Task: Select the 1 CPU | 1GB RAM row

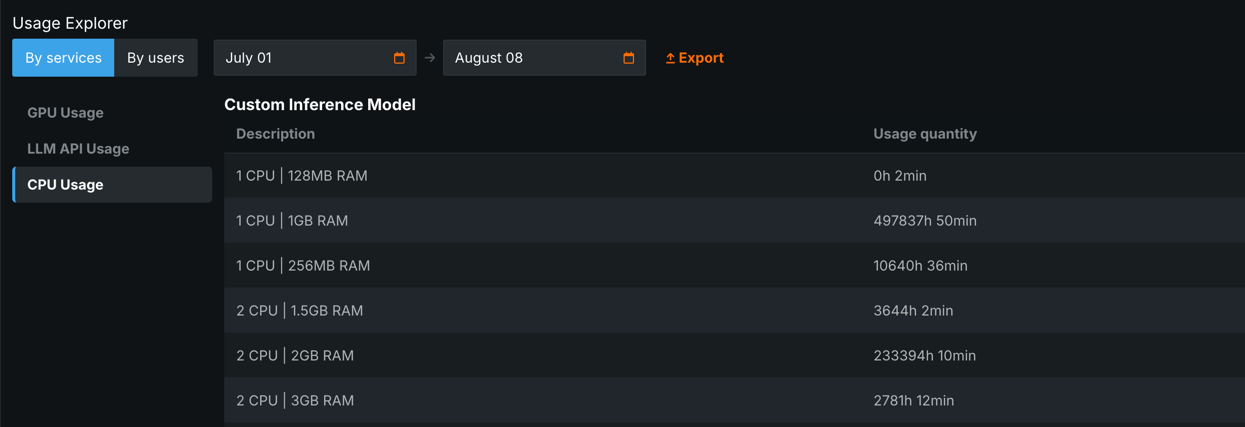Action: (292, 221)
